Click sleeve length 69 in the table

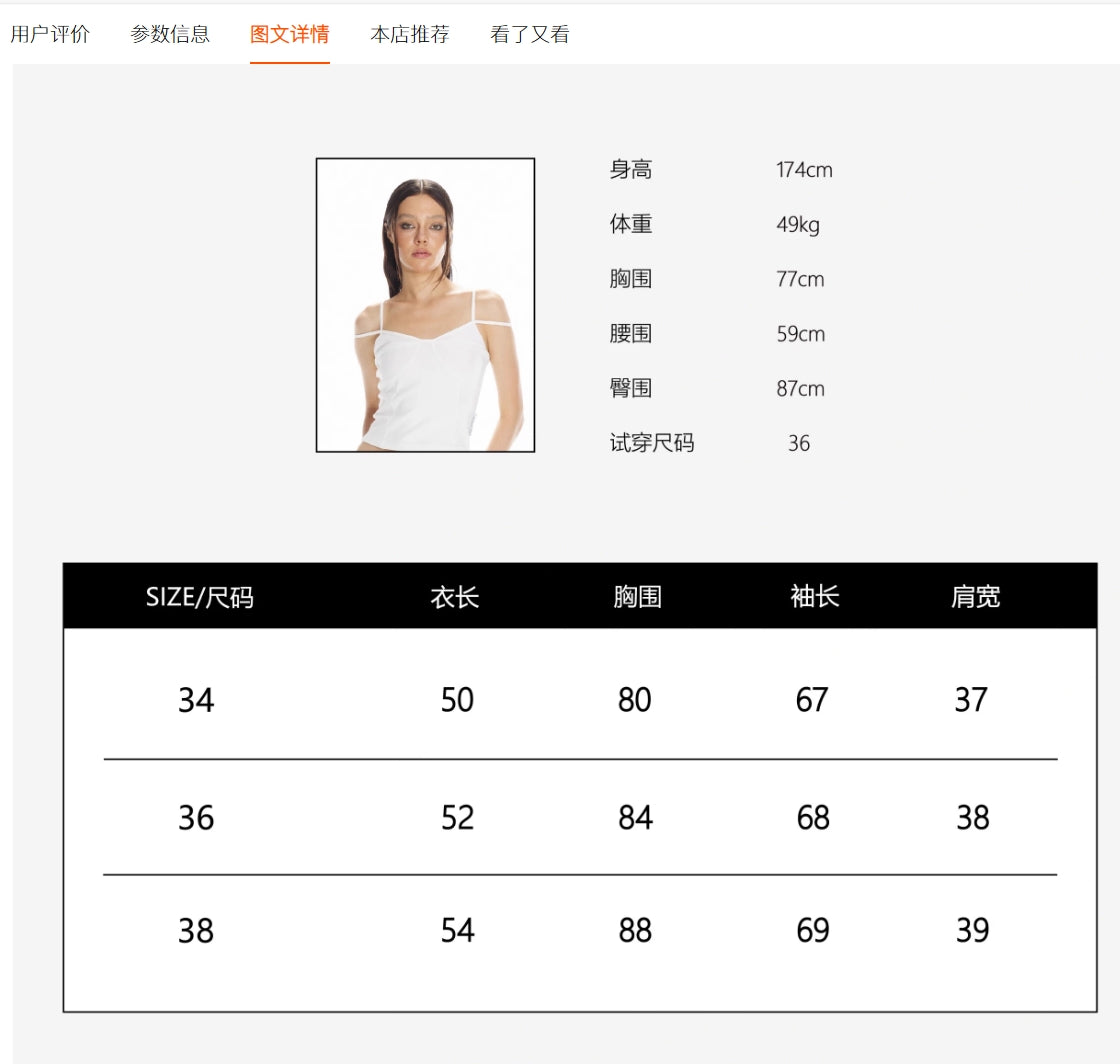coord(813,931)
